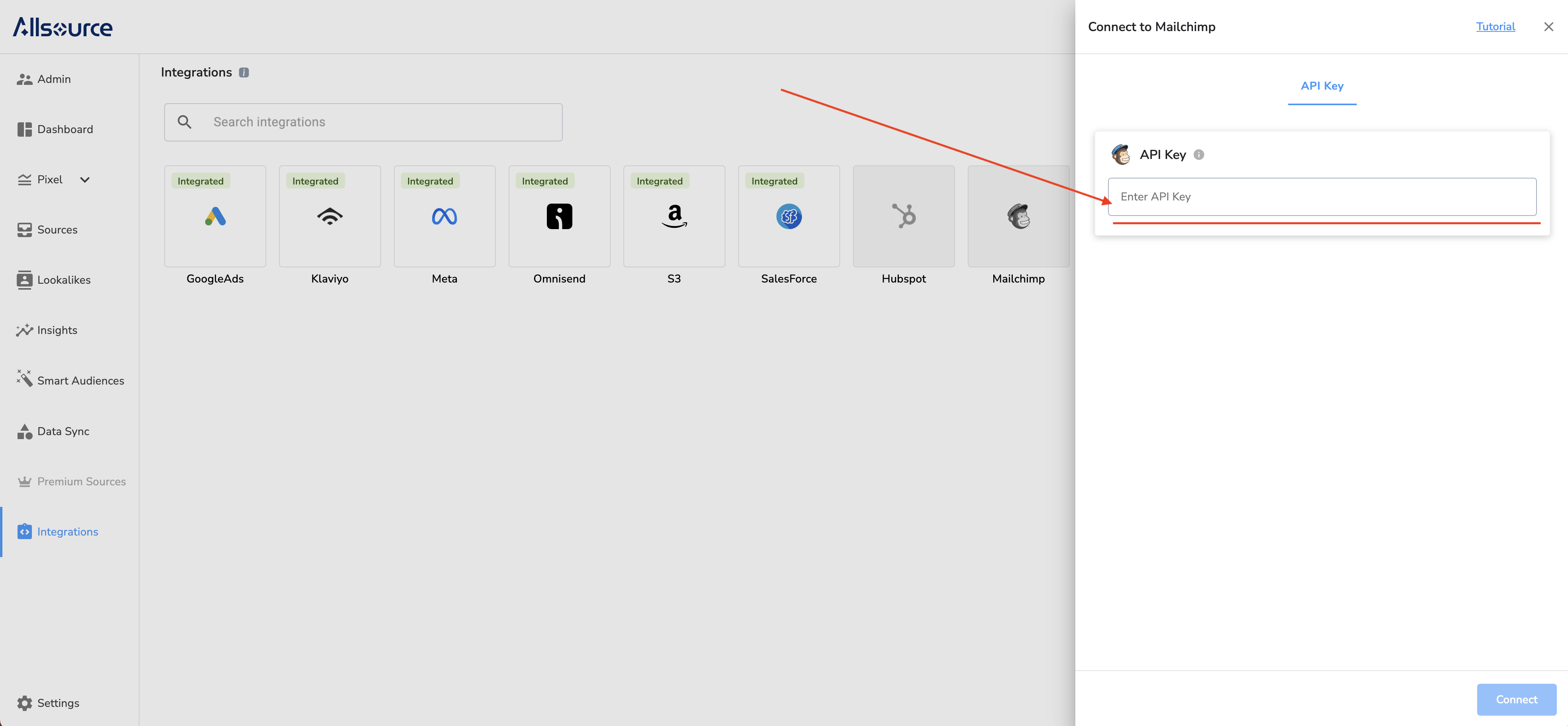Close the Connect to Mailchimp panel
The width and height of the screenshot is (1568, 726).
pyautogui.click(x=1548, y=27)
